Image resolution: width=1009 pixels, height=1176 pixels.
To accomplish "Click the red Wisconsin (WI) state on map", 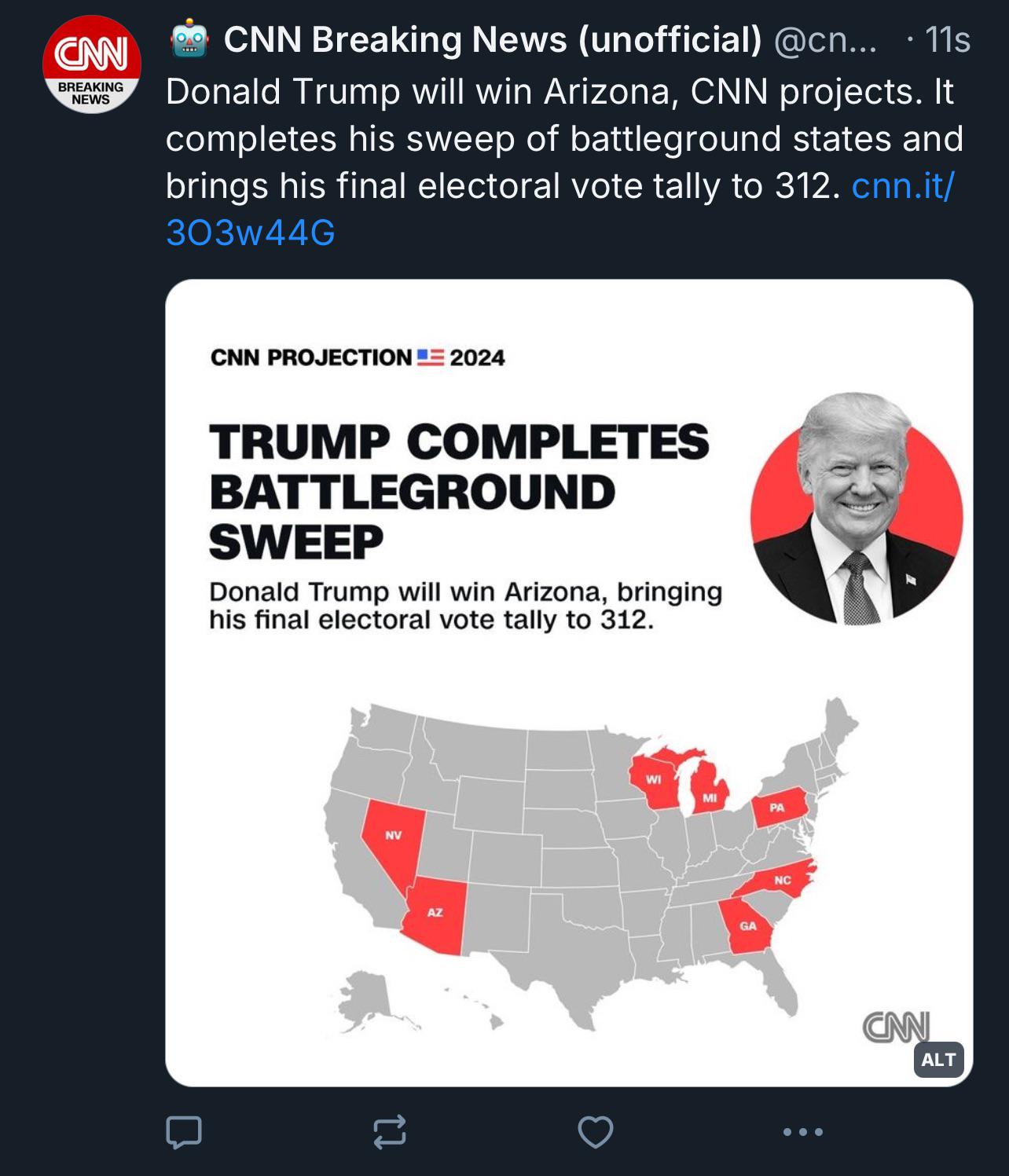I will coord(653,782).
